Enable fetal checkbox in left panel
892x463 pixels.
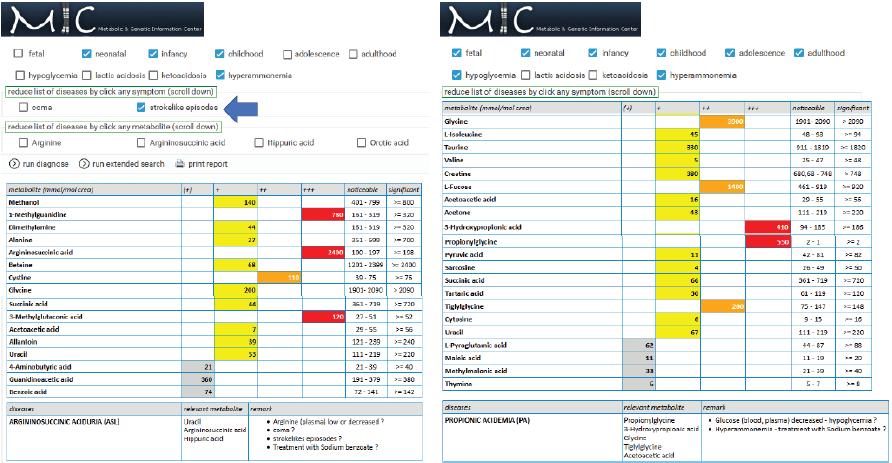[19, 53]
